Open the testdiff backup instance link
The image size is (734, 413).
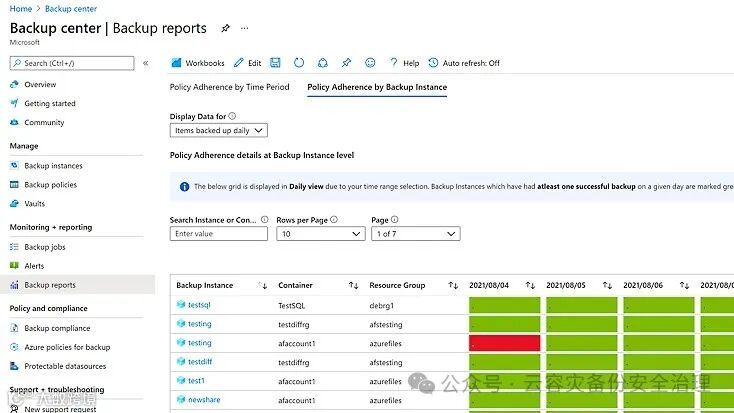pos(200,361)
